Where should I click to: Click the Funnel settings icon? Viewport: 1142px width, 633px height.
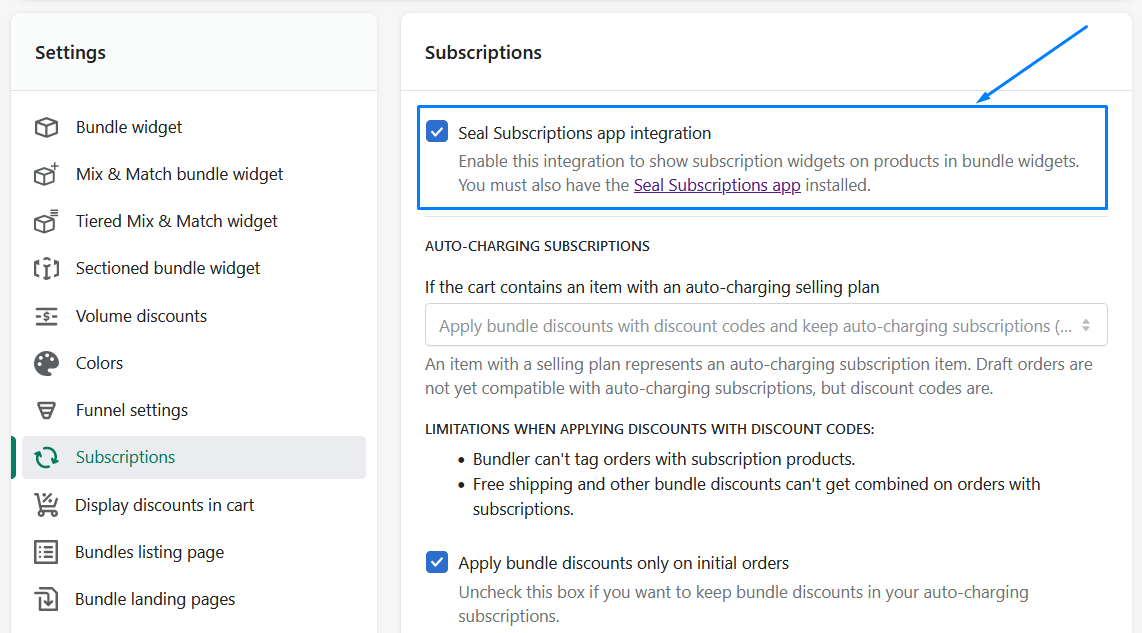coord(46,410)
